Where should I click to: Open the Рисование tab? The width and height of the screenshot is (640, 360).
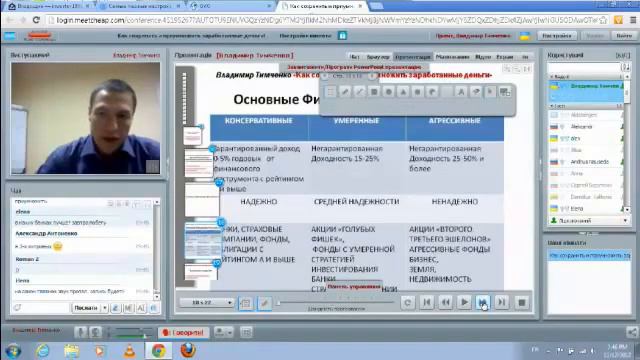[x=452, y=57]
